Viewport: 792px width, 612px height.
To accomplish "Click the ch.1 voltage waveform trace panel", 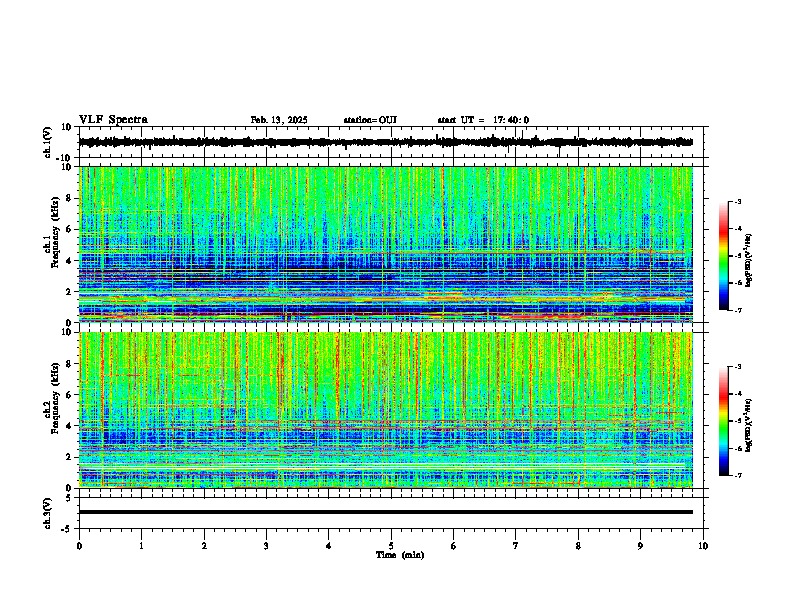I will coord(393,142).
